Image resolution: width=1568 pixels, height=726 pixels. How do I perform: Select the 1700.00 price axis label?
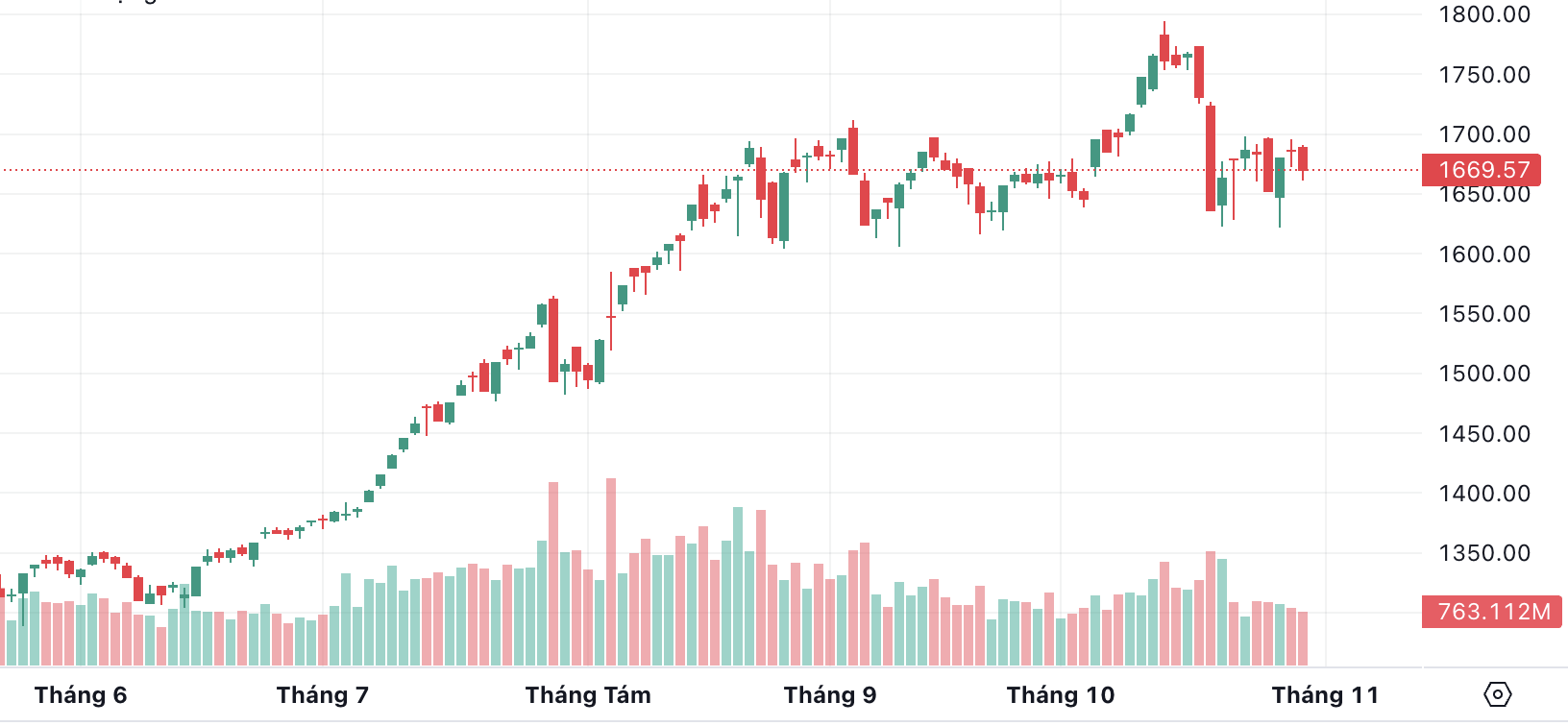pos(1483,134)
